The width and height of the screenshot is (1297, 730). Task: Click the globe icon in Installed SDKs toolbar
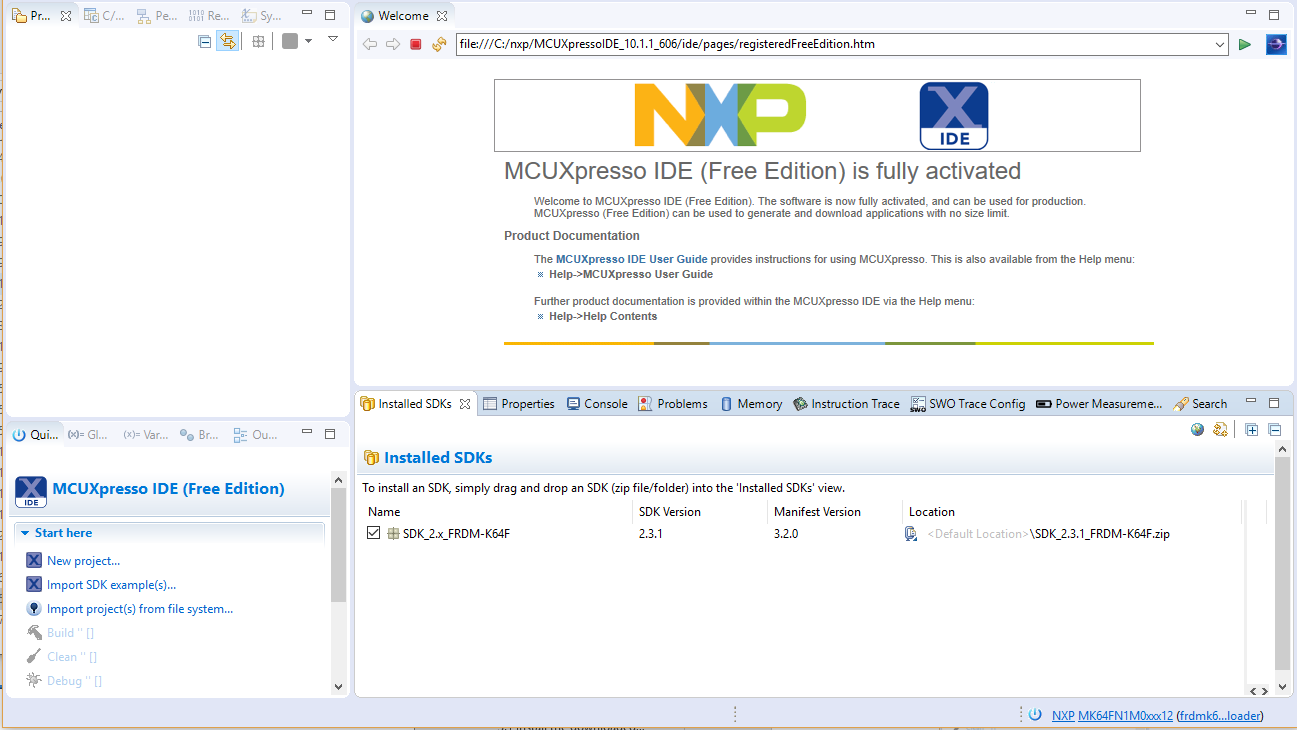[1197, 430]
